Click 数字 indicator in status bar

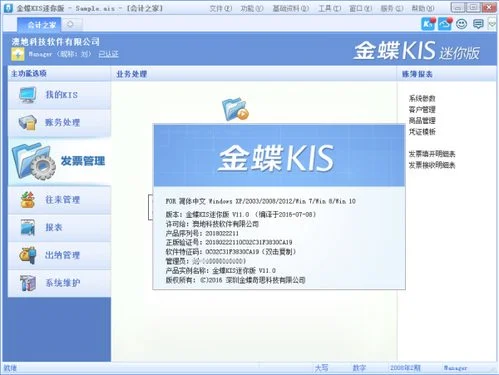359,368
